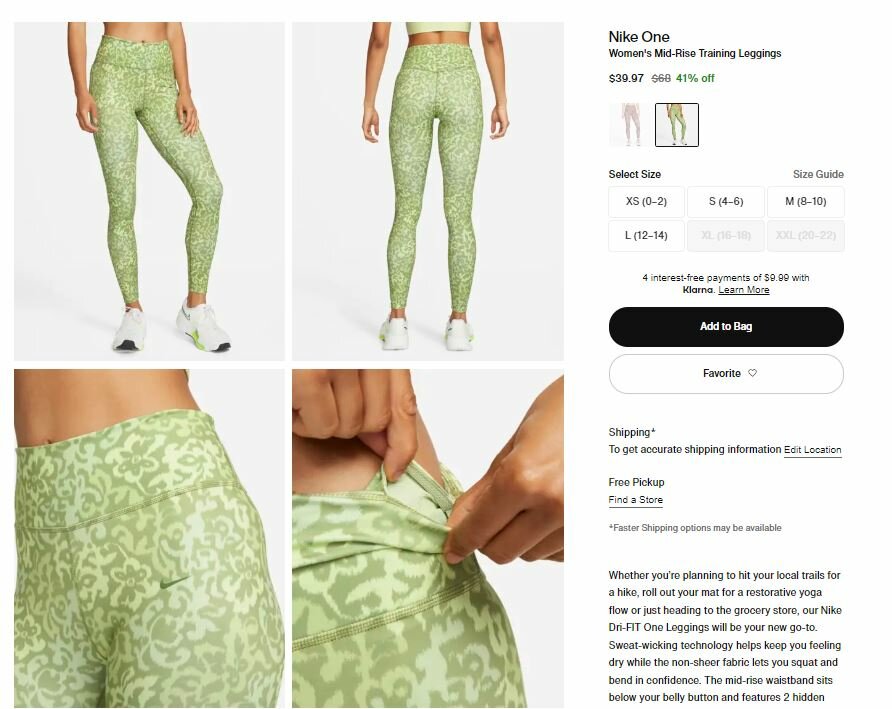Image resolution: width=892 pixels, height=709 pixels.
Task: Open front view leggings product image
Action: (149, 191)
